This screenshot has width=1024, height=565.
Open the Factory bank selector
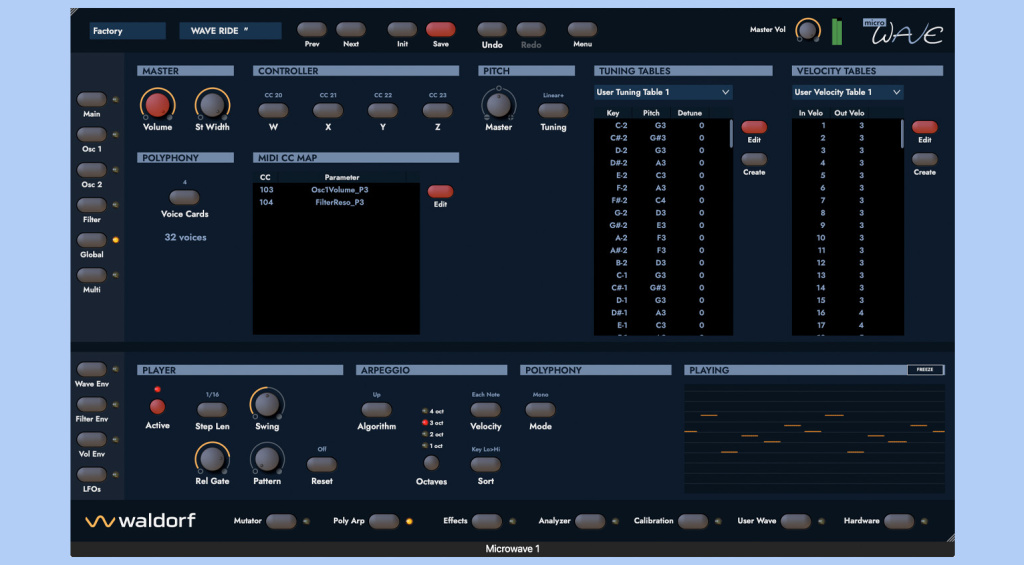(127, 31)
